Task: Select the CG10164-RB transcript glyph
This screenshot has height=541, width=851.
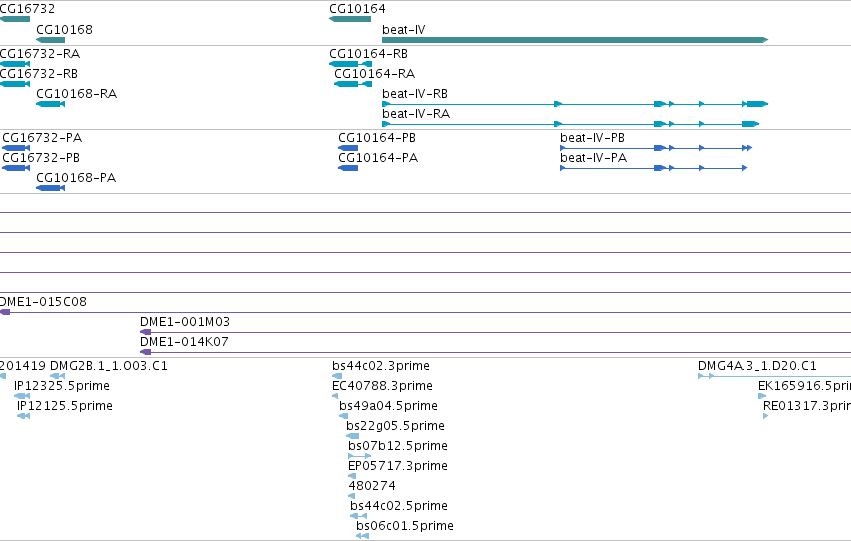Action: point(351,64)
